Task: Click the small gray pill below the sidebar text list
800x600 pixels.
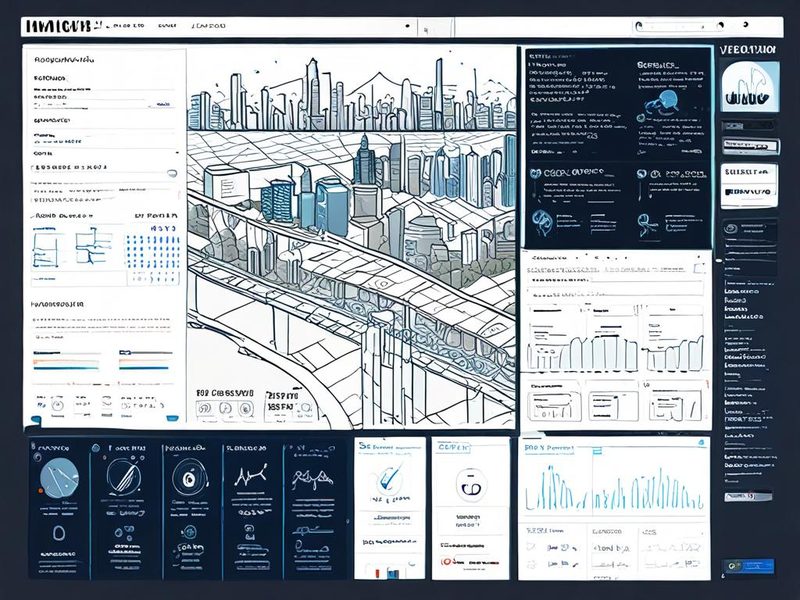Action: pos(748,496)
